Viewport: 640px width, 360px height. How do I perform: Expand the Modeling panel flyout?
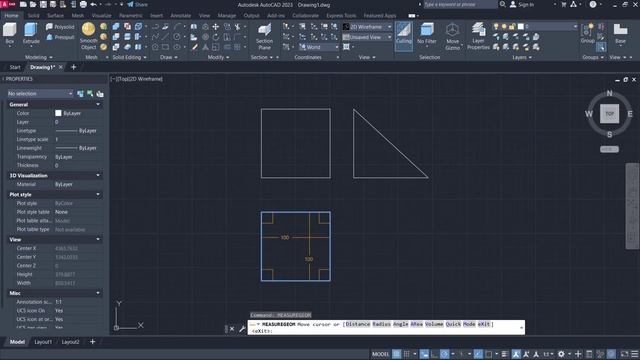39,58
